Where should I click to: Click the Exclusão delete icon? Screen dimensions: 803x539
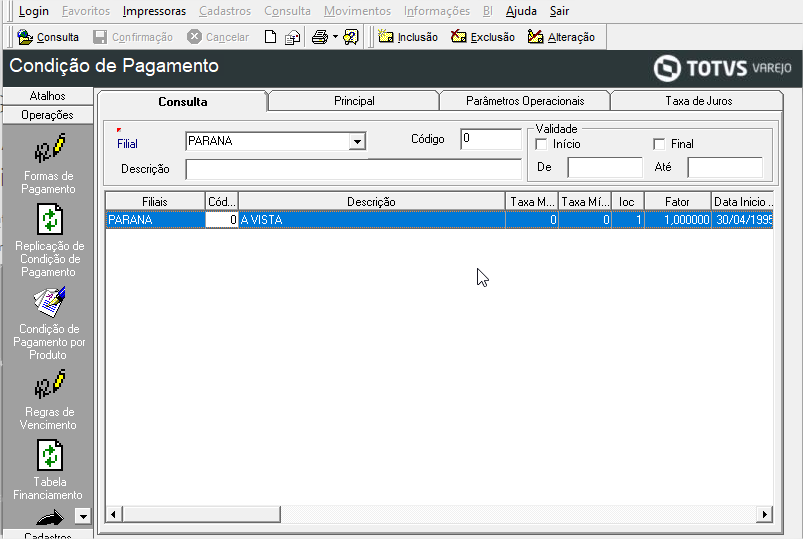pyautogui.click(x=458, y=36)
